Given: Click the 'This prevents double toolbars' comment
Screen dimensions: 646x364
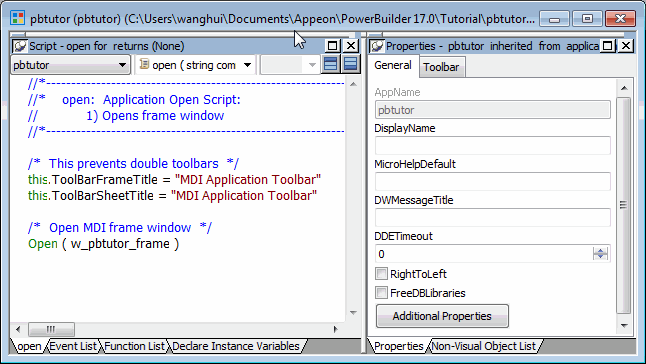Looking at the screenshot, I should (x=133, y=163).
